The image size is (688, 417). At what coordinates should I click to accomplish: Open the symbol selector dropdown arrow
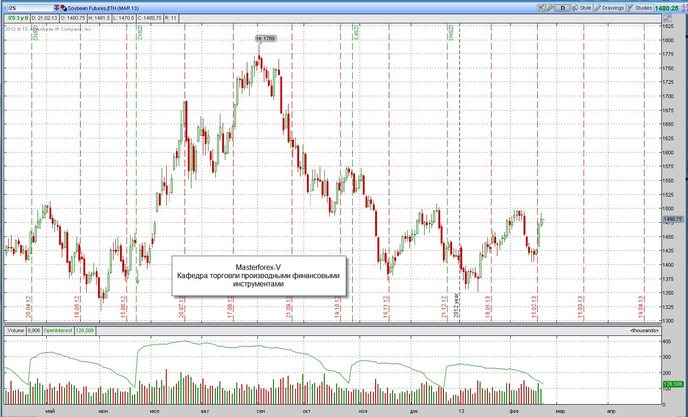pos(57,8)
